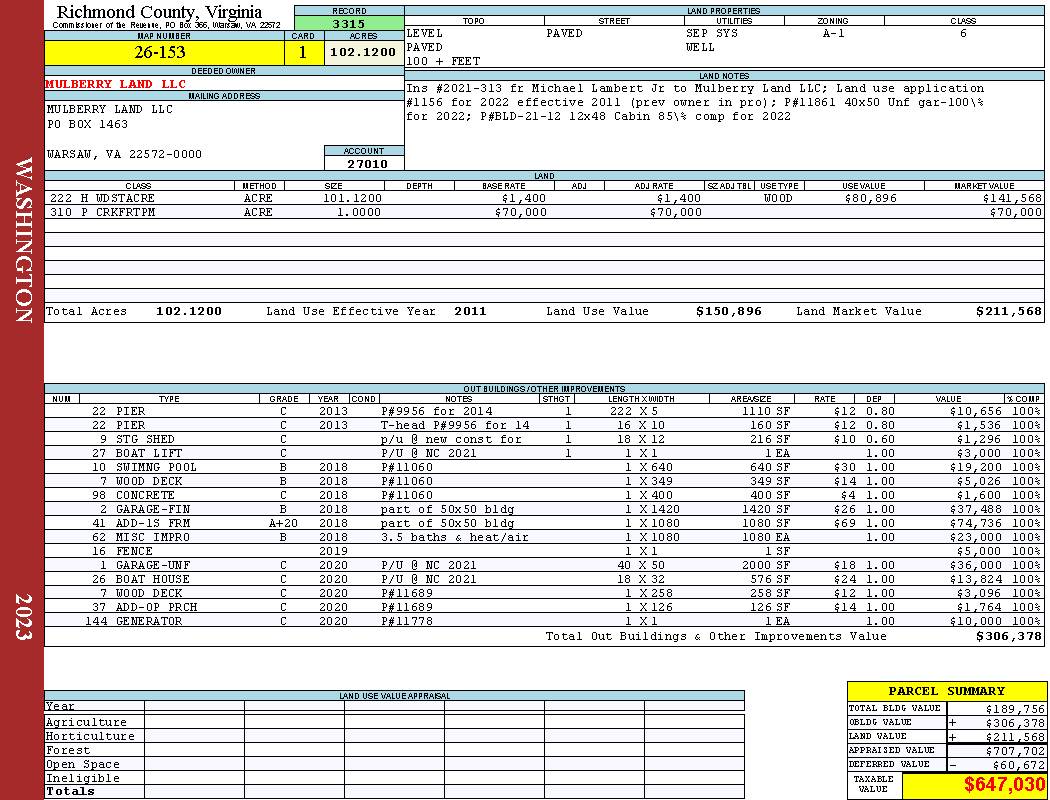This screenshot has height=800, width=1050.
Task: Click value $37,488 for garage
Action: (976, 509)
